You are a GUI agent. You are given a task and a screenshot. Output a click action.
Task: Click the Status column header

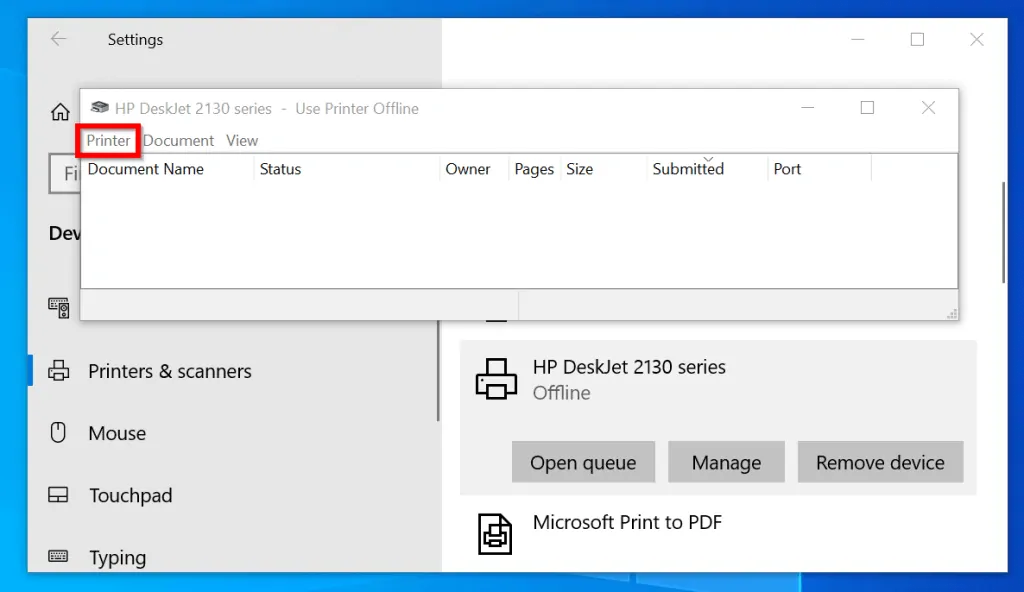(x=280, y=169)
